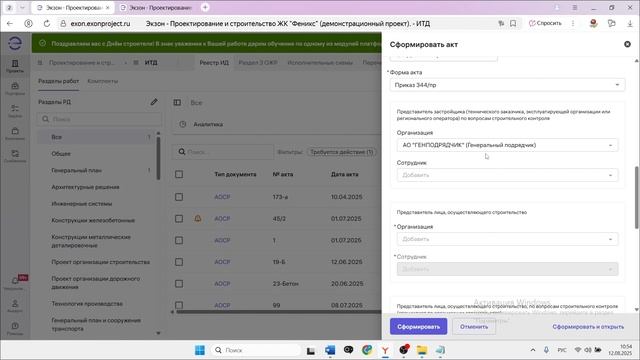Open the Форма акта dropdown showing Приказ 344/пр
640x360 pixels.
pyautogui.click(x=507, y=85)
